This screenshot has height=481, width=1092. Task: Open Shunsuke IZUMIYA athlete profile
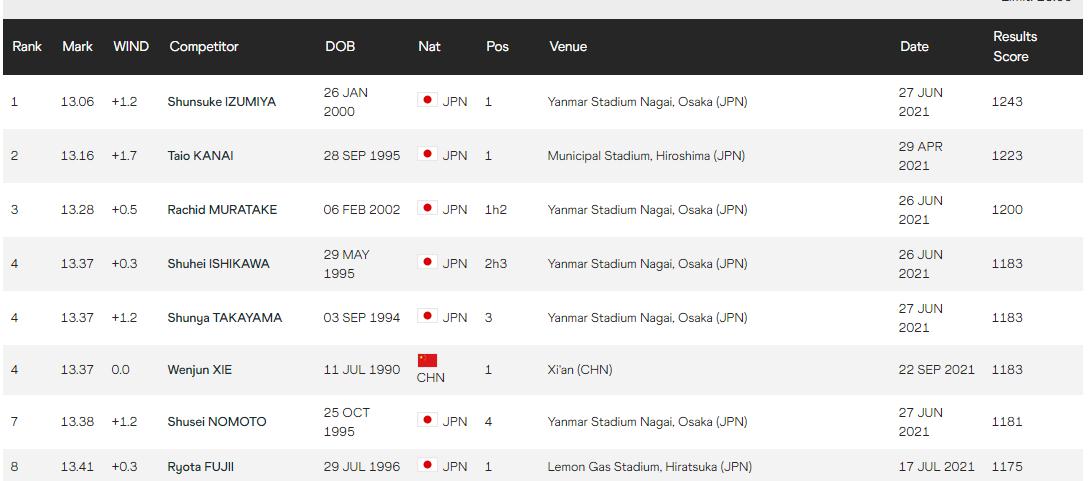(221, 102)
